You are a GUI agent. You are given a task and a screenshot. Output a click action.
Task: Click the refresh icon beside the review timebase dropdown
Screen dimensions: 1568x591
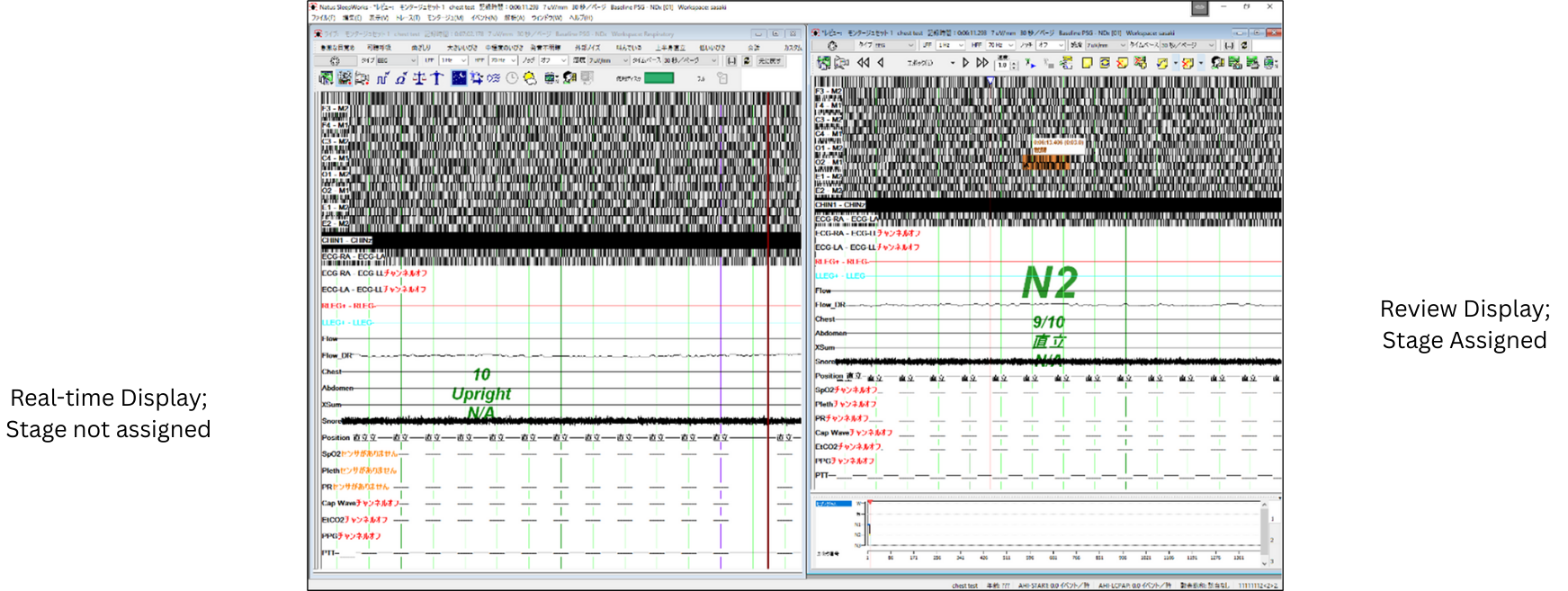point(1244,45)
